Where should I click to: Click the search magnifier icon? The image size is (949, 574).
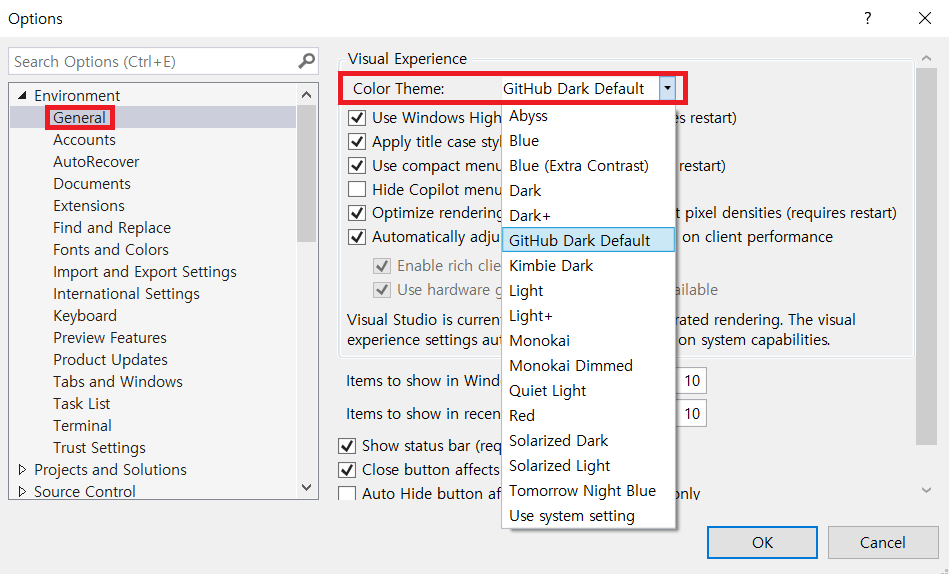[307, 61]
